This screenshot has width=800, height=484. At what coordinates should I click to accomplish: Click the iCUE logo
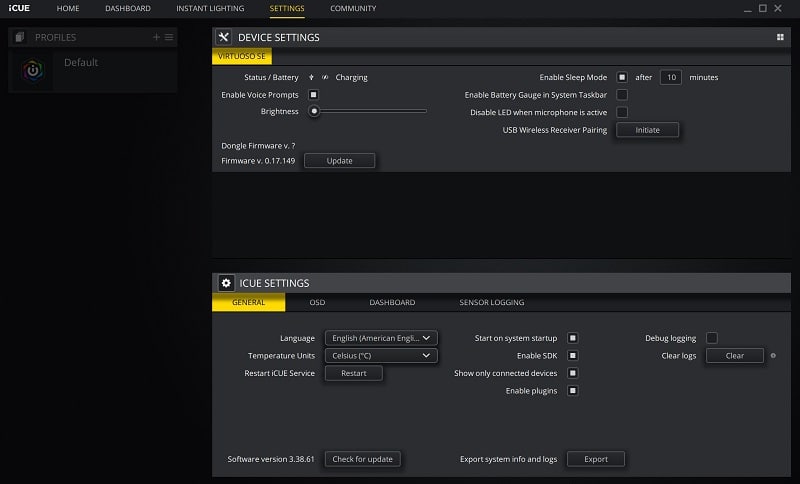(x=19, y=8)
